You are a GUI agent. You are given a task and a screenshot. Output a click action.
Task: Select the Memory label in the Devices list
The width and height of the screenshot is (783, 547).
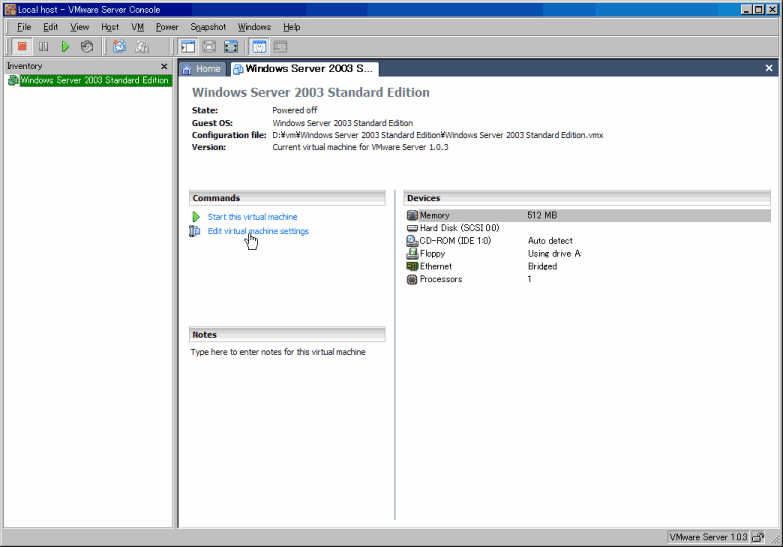pyautogui.click(x=434, y=215)
